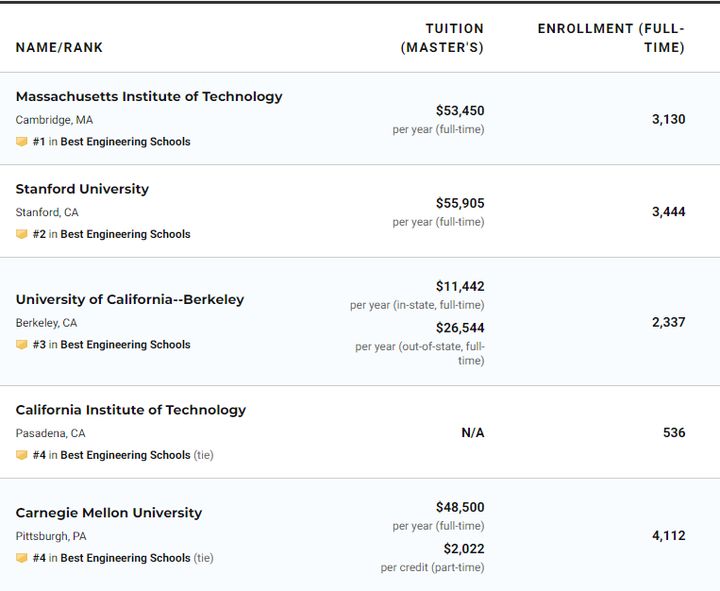Click MIT's $53,450 tuition value
This screenshot has height=591, width=720.
[x=460, y=111]
